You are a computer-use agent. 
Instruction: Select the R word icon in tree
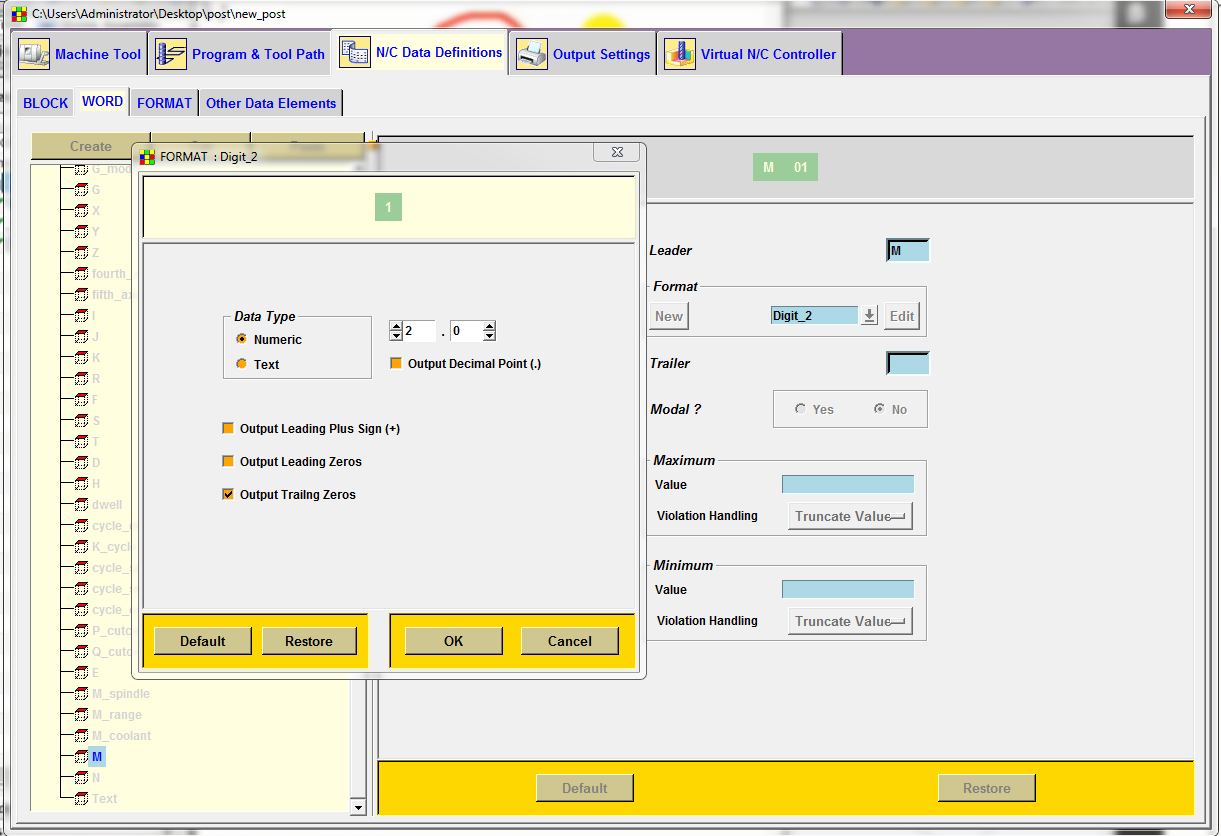tap(82, 379)
